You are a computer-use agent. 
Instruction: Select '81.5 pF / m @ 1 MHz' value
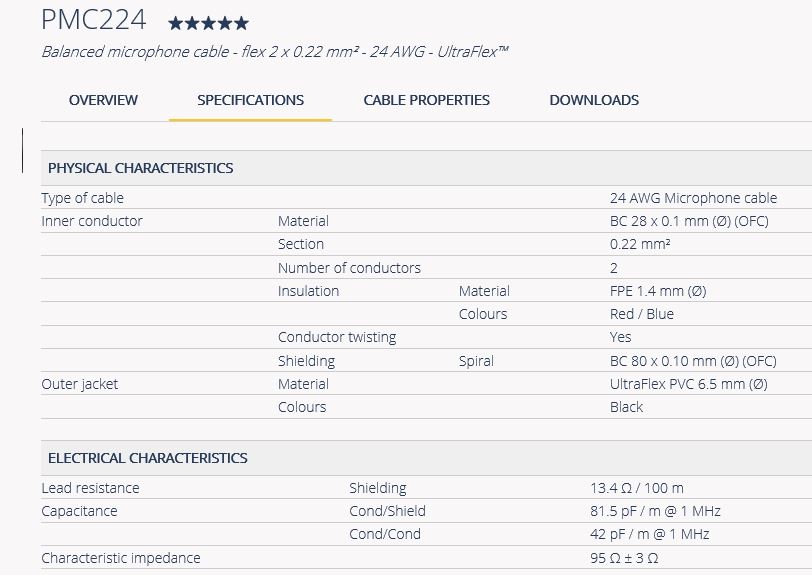pyautogui.click(x=655, y=511)
